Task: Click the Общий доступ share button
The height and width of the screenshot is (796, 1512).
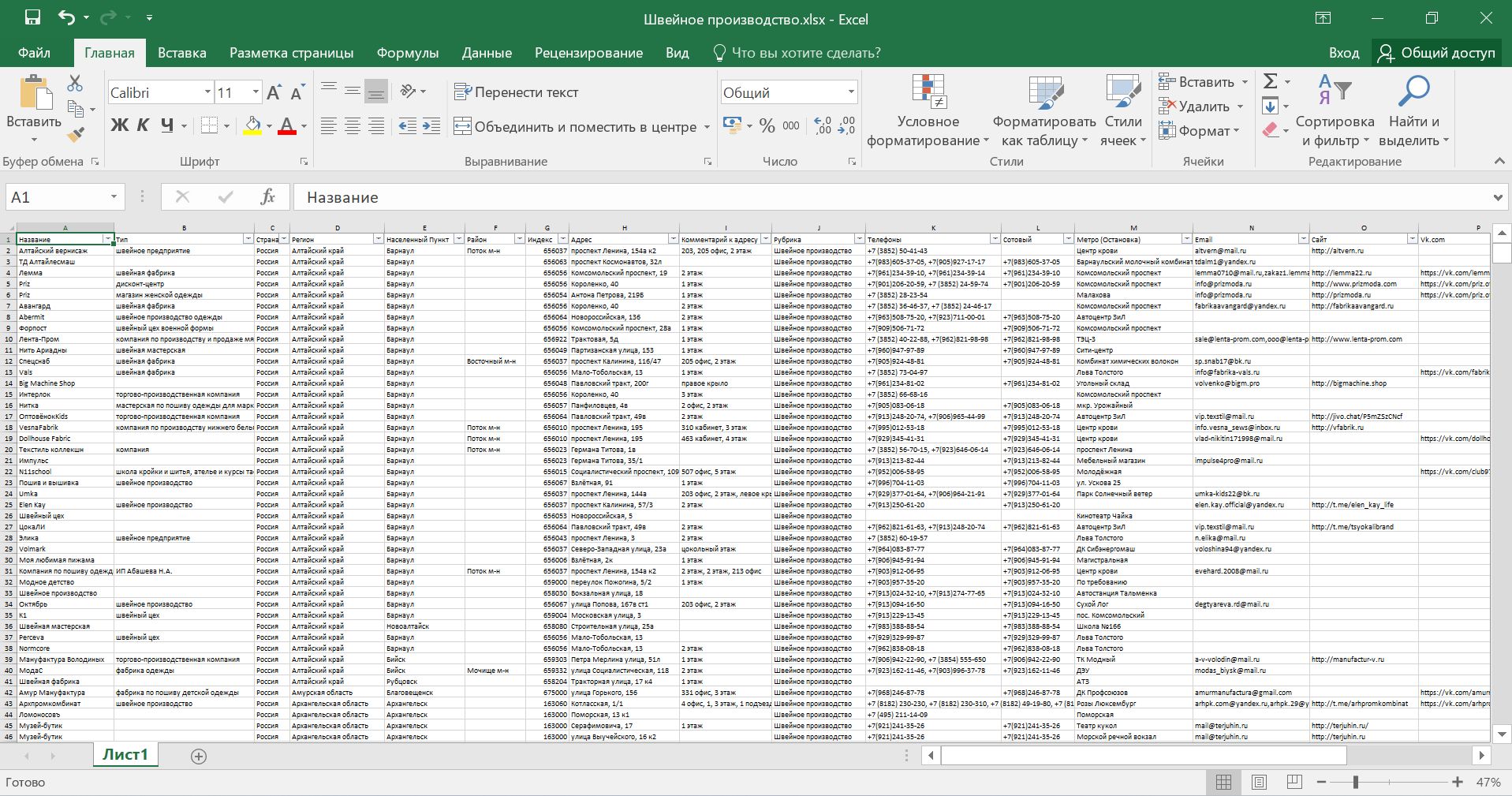Action: [x=1436, y=53]
